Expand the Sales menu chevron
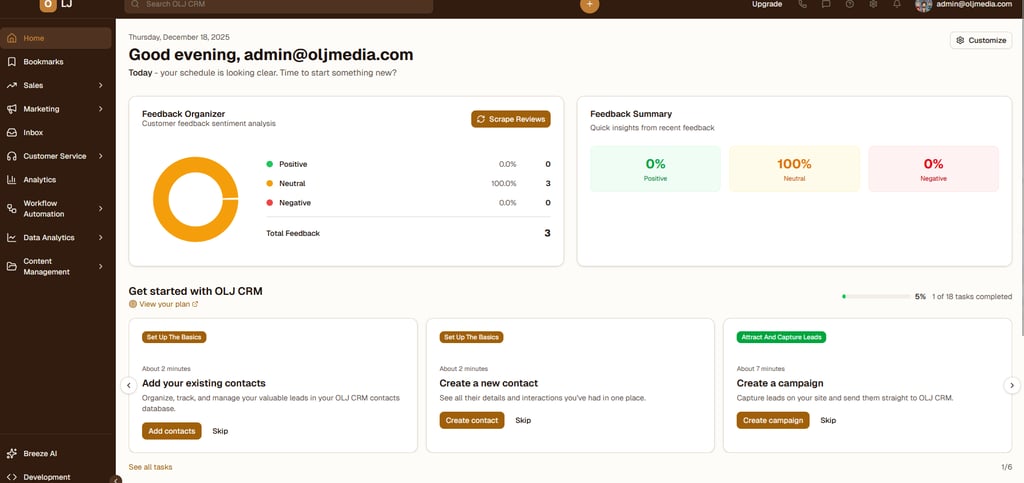The image size is (1024, 483). [x=101, y=85]
